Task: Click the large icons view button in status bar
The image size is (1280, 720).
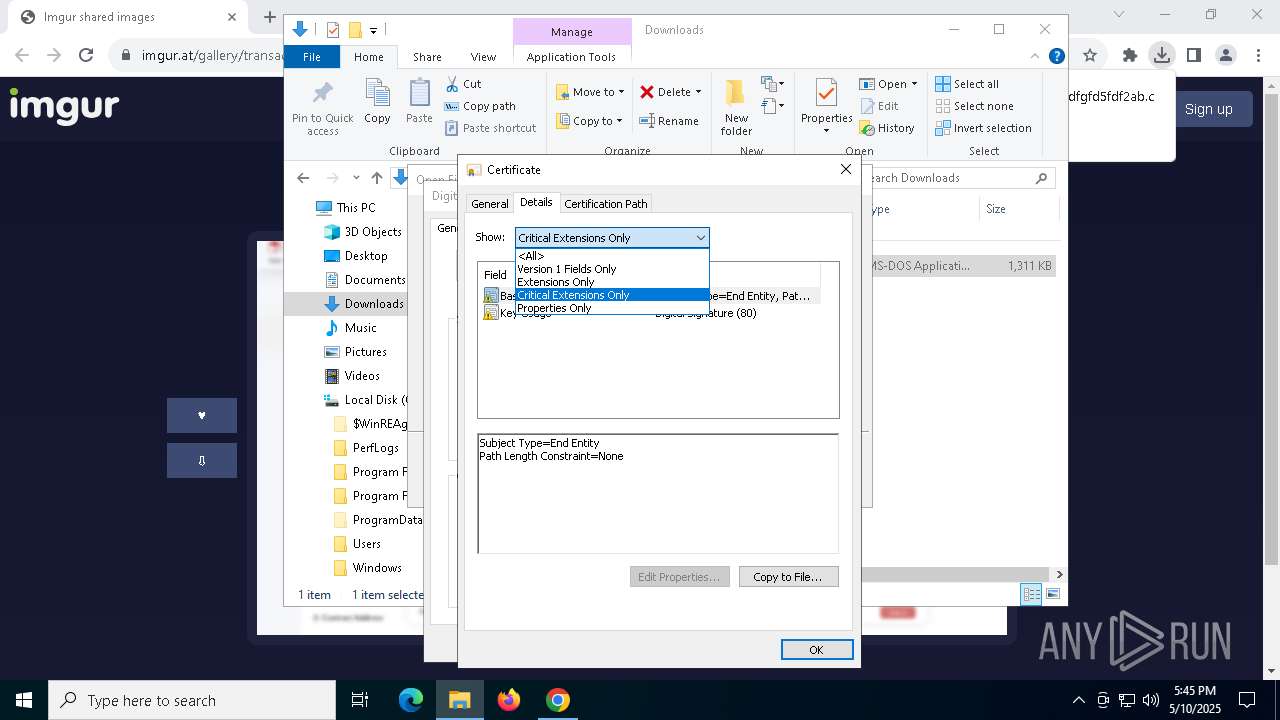Action: pos(1053,594)
